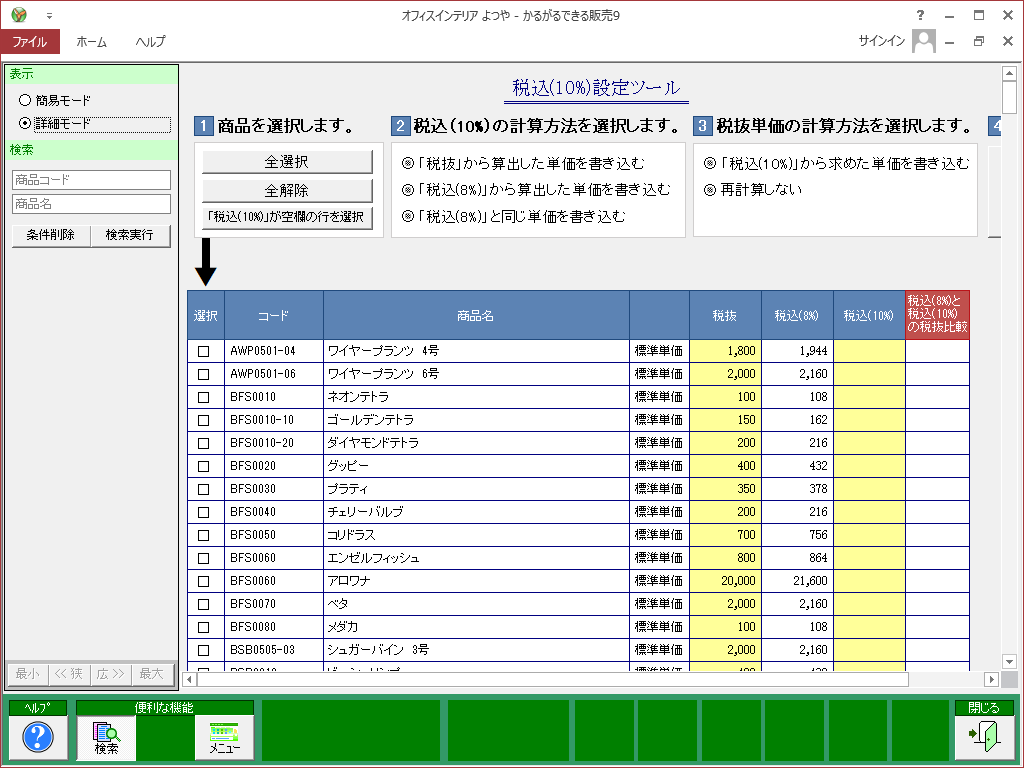
Task: Choose 「税込(8%)」から算出した単価を書き込む option
Action: coord(408,190)
